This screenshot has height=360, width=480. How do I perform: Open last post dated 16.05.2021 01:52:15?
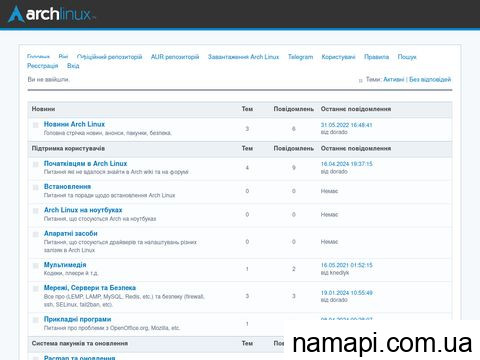tap(346, 265)
